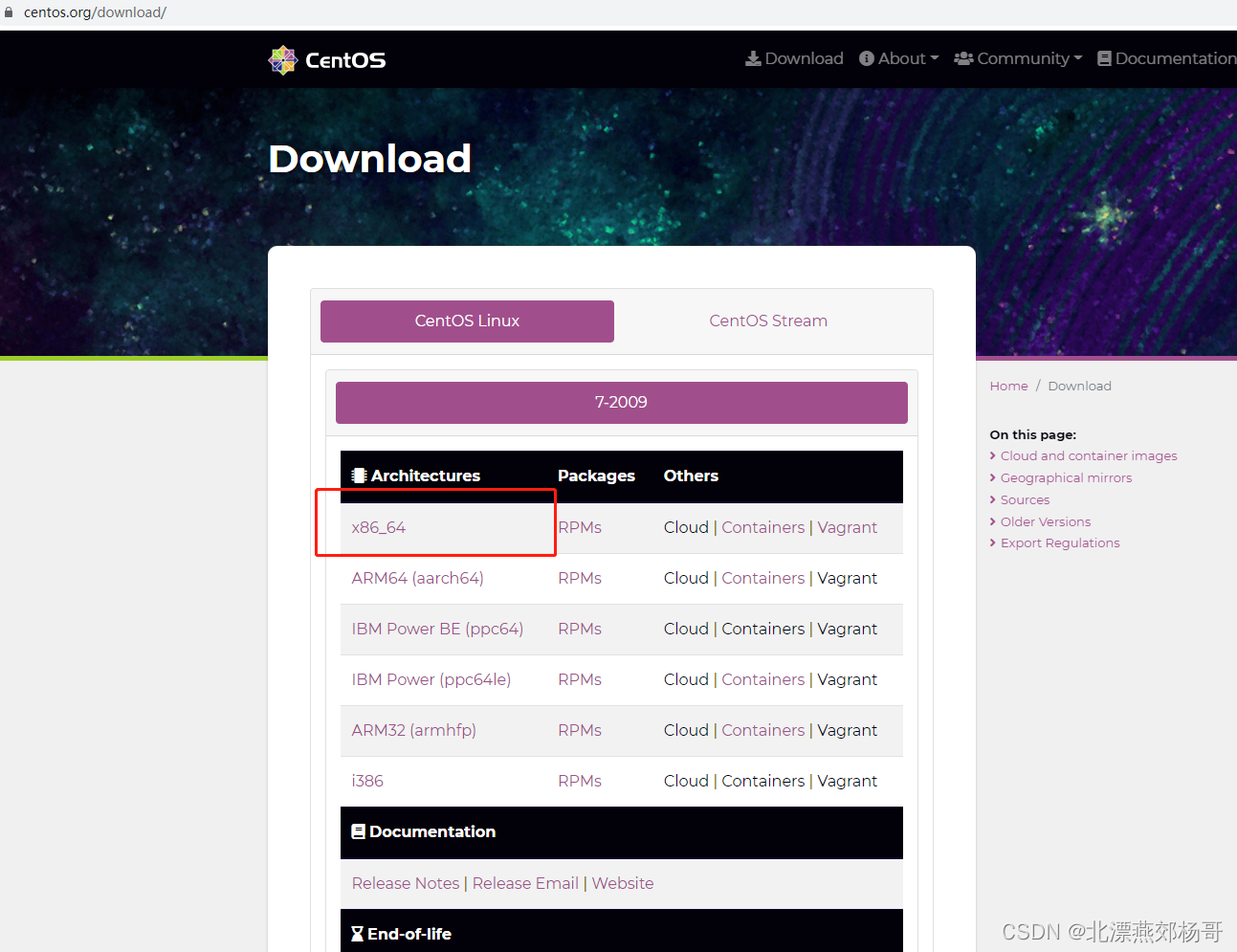Click the Documentation book icon in table
Screen dimensions: 1237x952
(x=359, y=831)
